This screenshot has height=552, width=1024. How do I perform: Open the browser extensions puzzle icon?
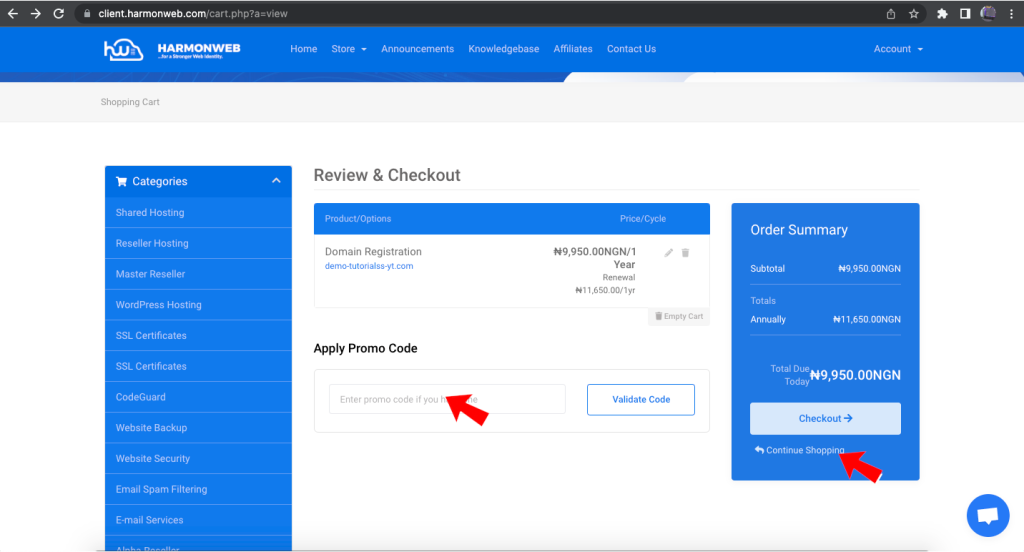(x=942, y=14)
